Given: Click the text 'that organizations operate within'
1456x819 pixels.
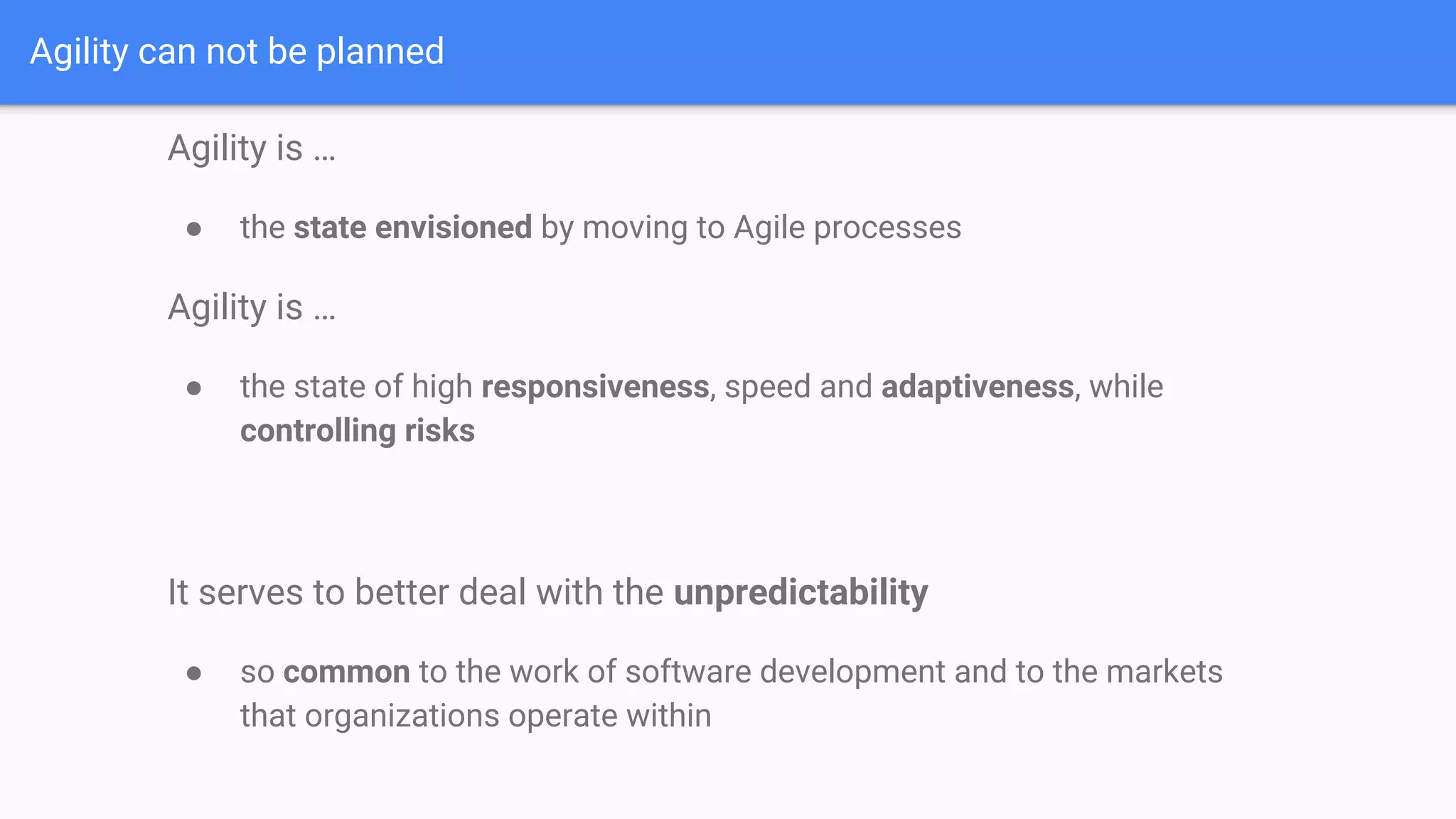Looking at the screenshot, I should pos(476,716).
